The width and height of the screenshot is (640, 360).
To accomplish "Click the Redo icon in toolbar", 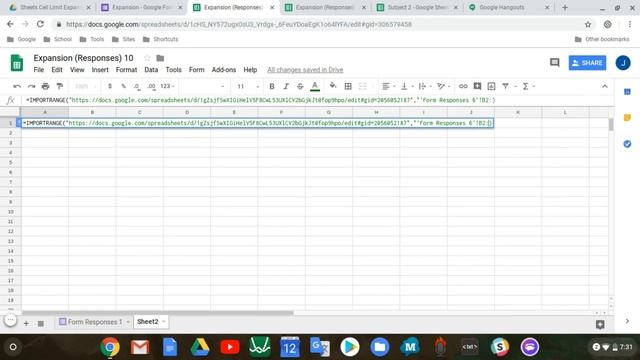I will 31,86.
